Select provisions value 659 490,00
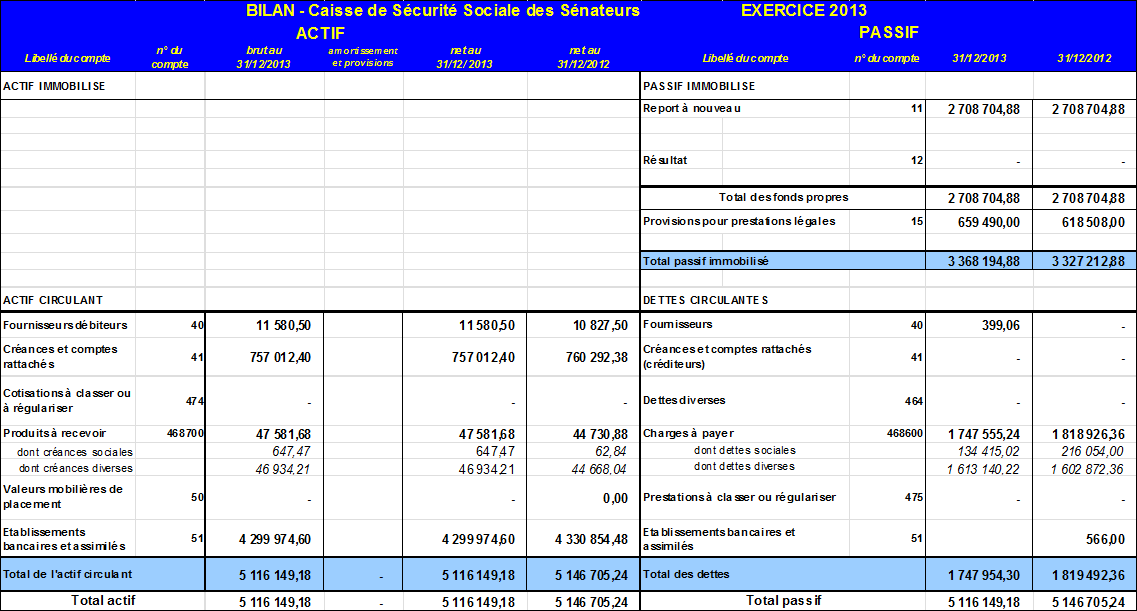Image resolution: width=1137 pixels, height=611 pixels. [x=983, y=222]
